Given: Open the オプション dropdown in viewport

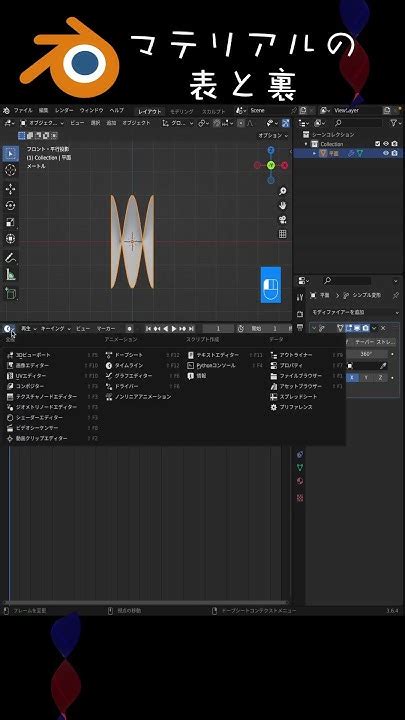Looking at the screenshot, I should [273, 136].
